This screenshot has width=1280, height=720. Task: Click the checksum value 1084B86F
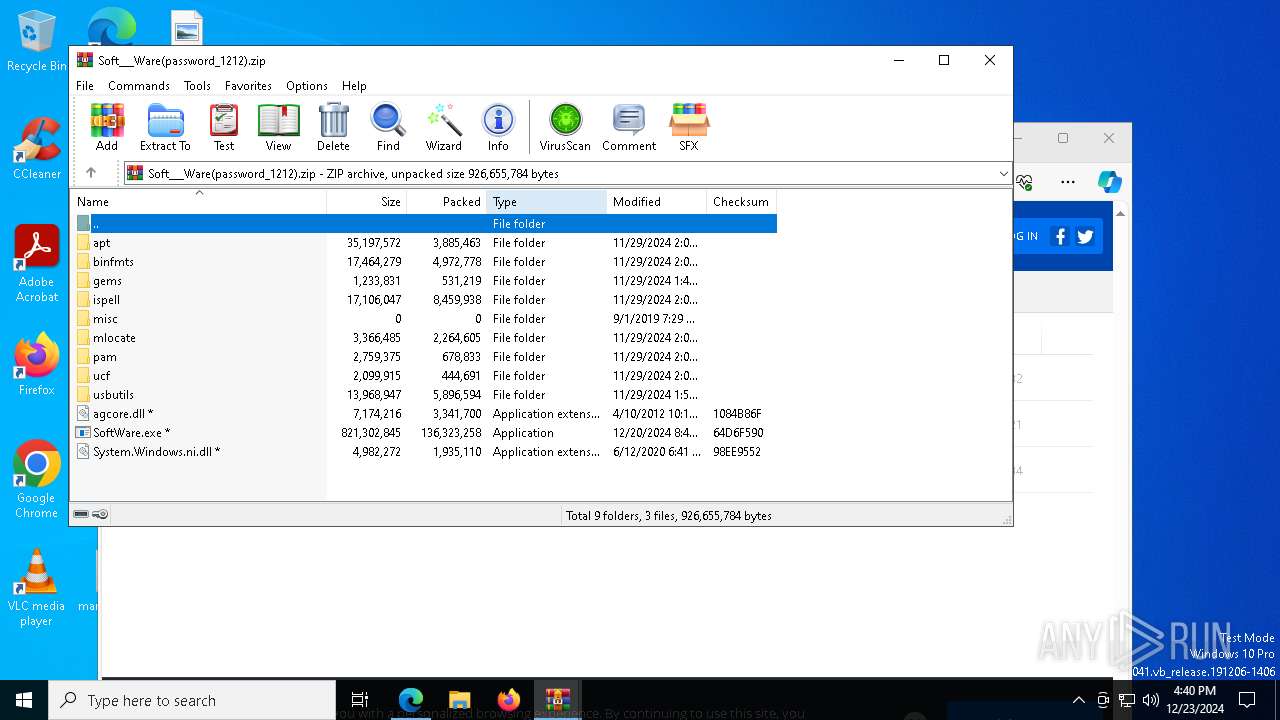tap(738, 414)
